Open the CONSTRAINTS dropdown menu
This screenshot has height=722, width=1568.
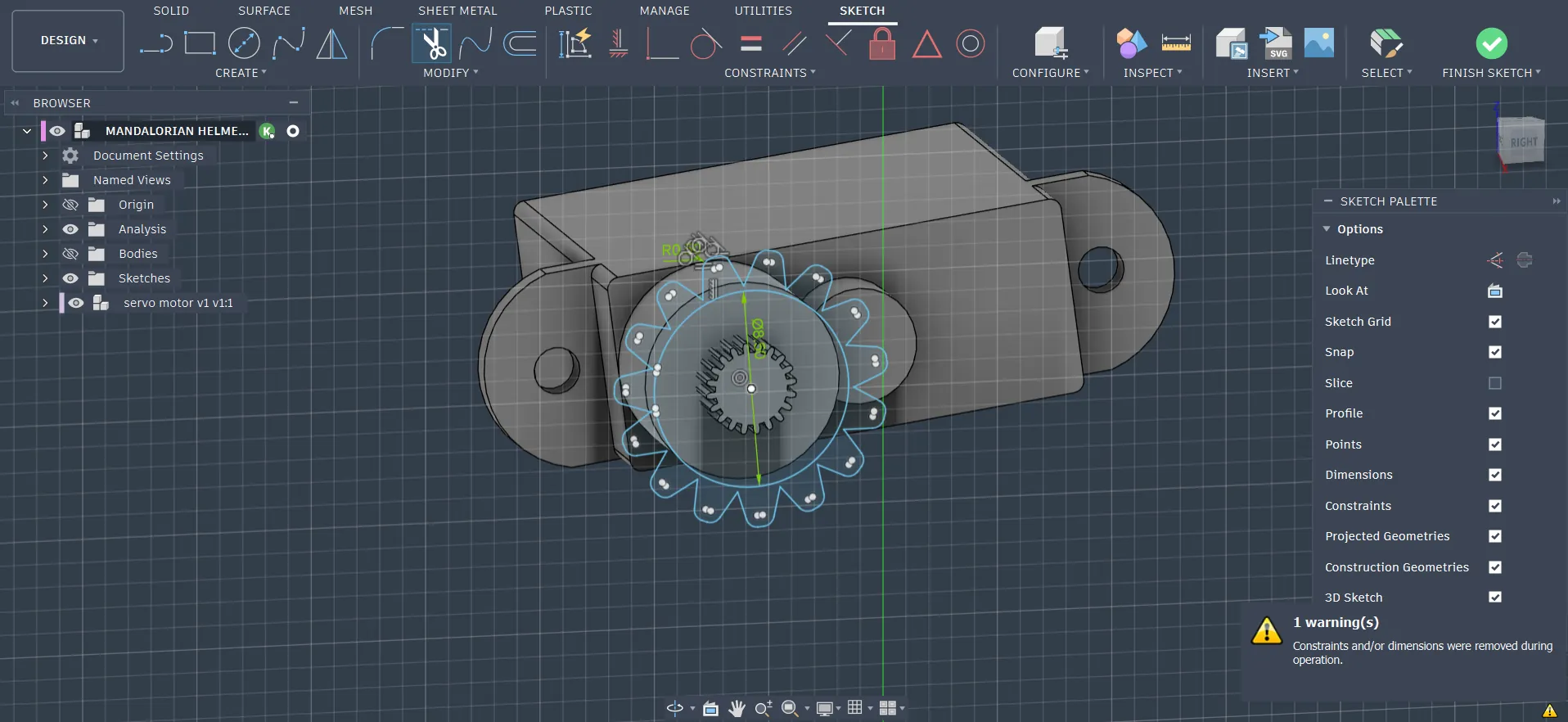(770, 73)
